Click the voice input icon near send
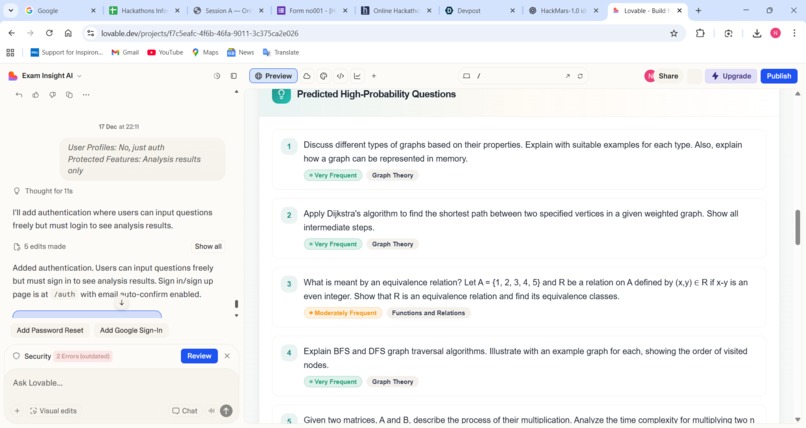This screenshot has height=428, width=806. [x=211, y=411]
